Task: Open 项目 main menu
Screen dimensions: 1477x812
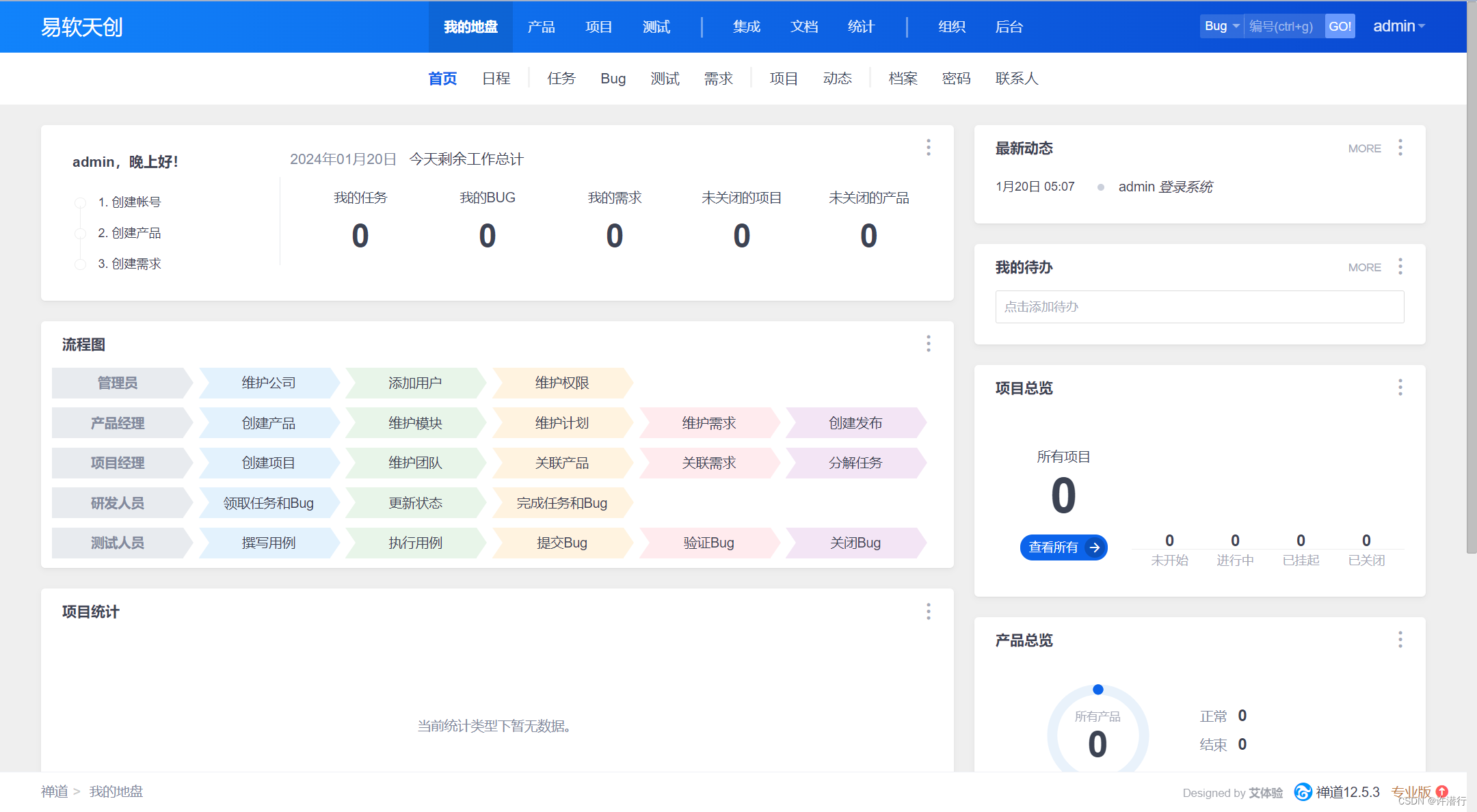Action: tap(598, 27)
